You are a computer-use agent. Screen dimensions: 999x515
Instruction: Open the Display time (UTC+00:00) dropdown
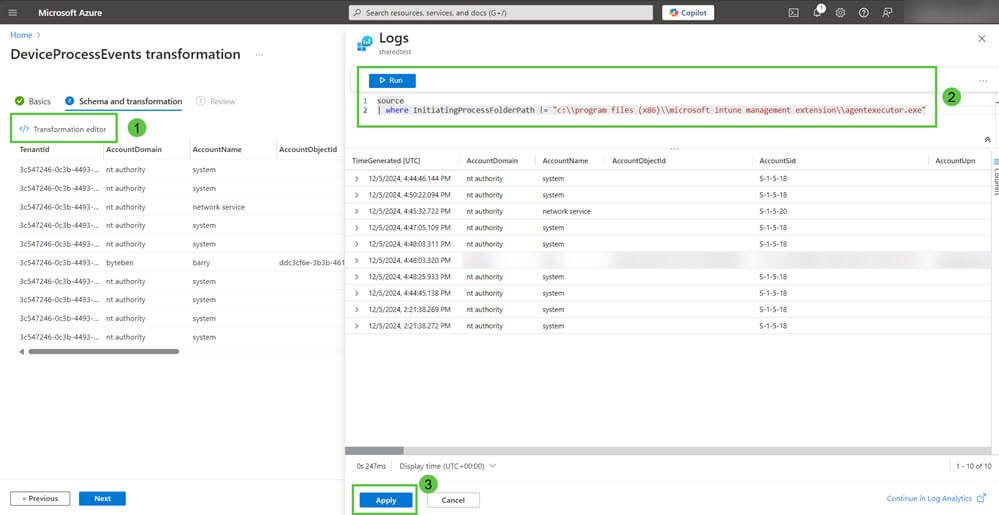447,466
